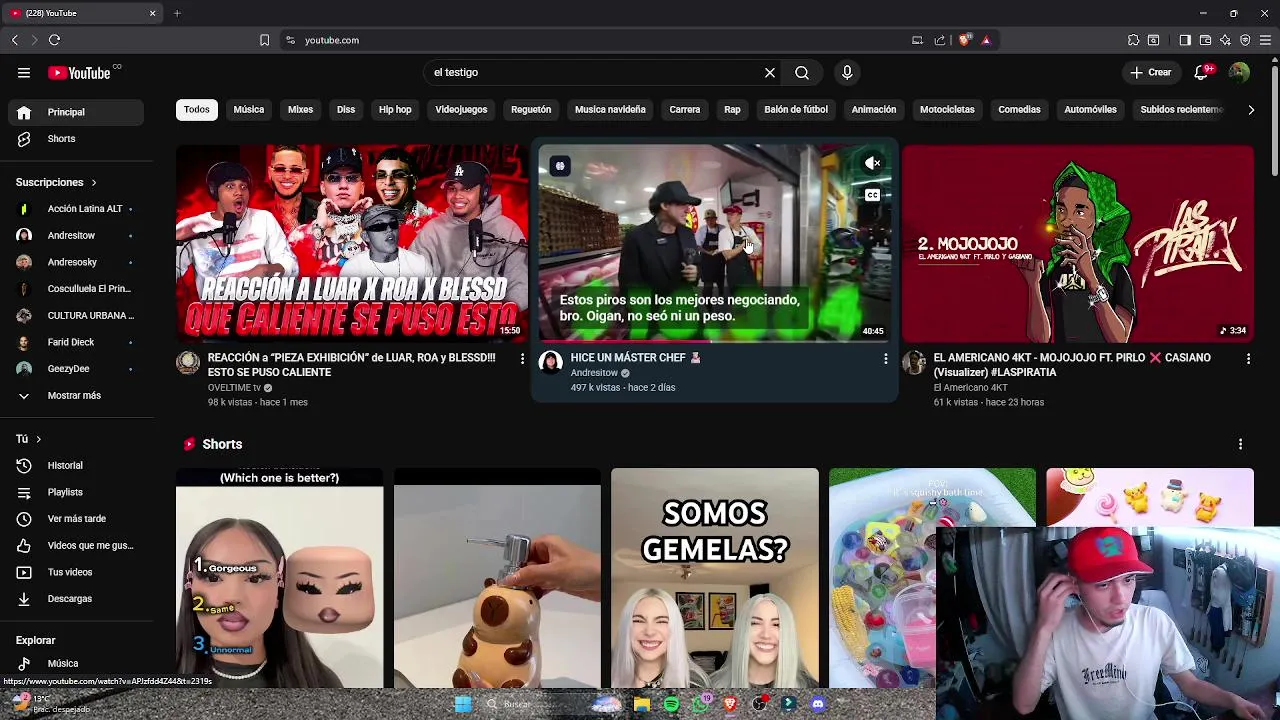Toggle captions on the video preview
The image size is (1280, 720).
pos(873,195)
